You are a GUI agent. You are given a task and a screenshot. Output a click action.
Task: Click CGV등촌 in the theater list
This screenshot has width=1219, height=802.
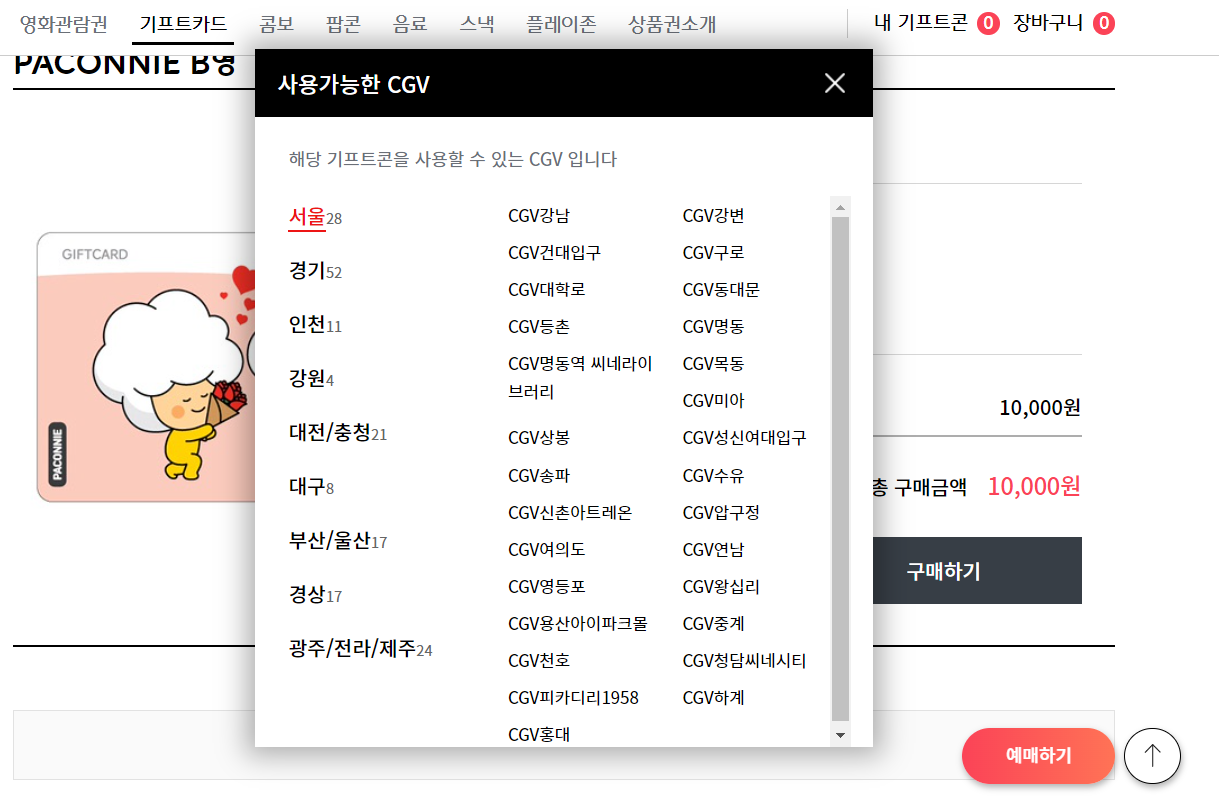point(539,326)
